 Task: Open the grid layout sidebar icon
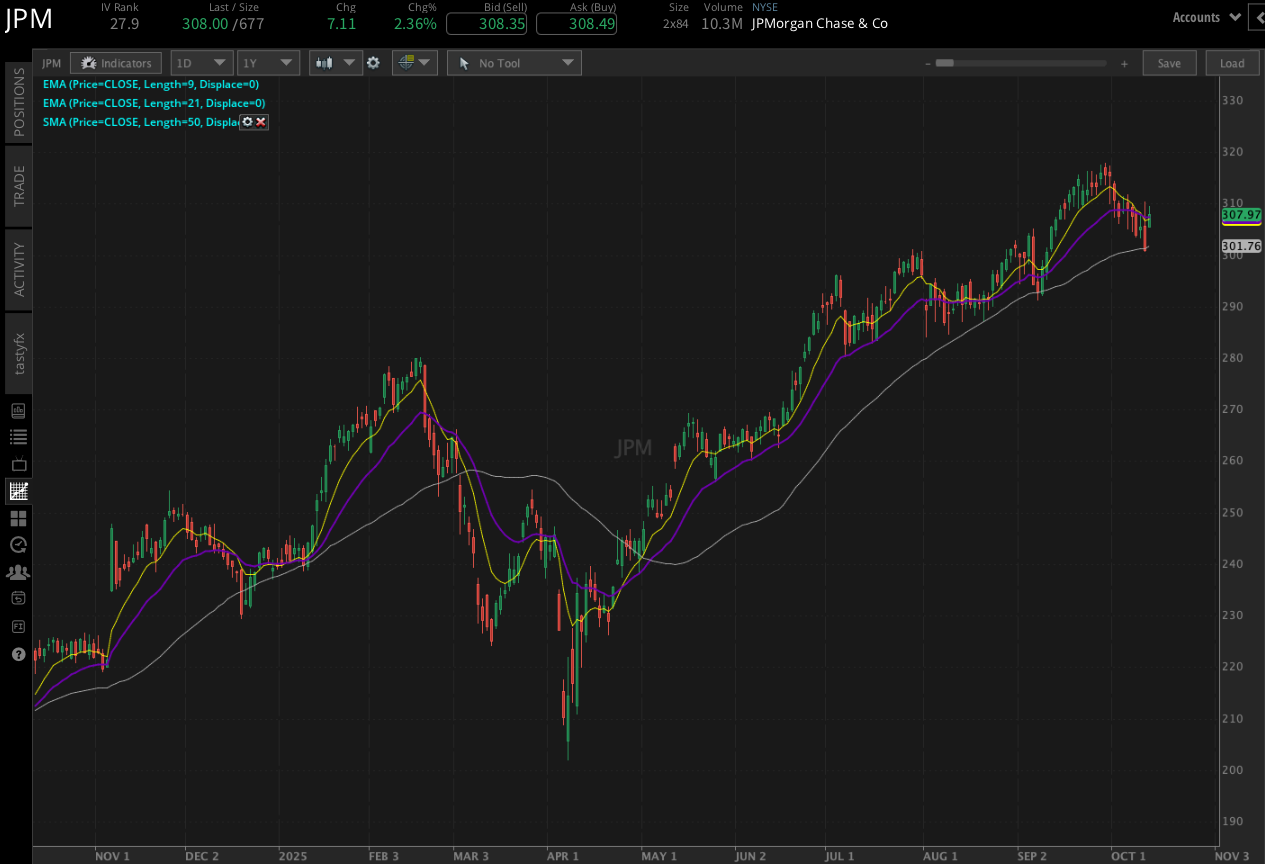[18, 518]
